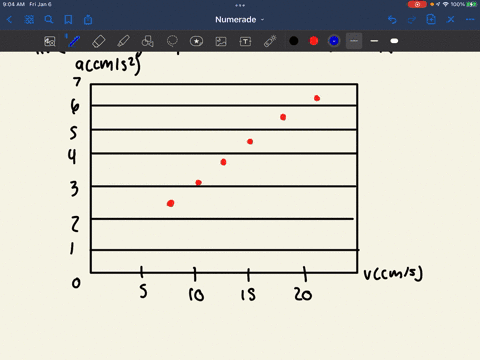Go back using the back arrow

(9, 20)
